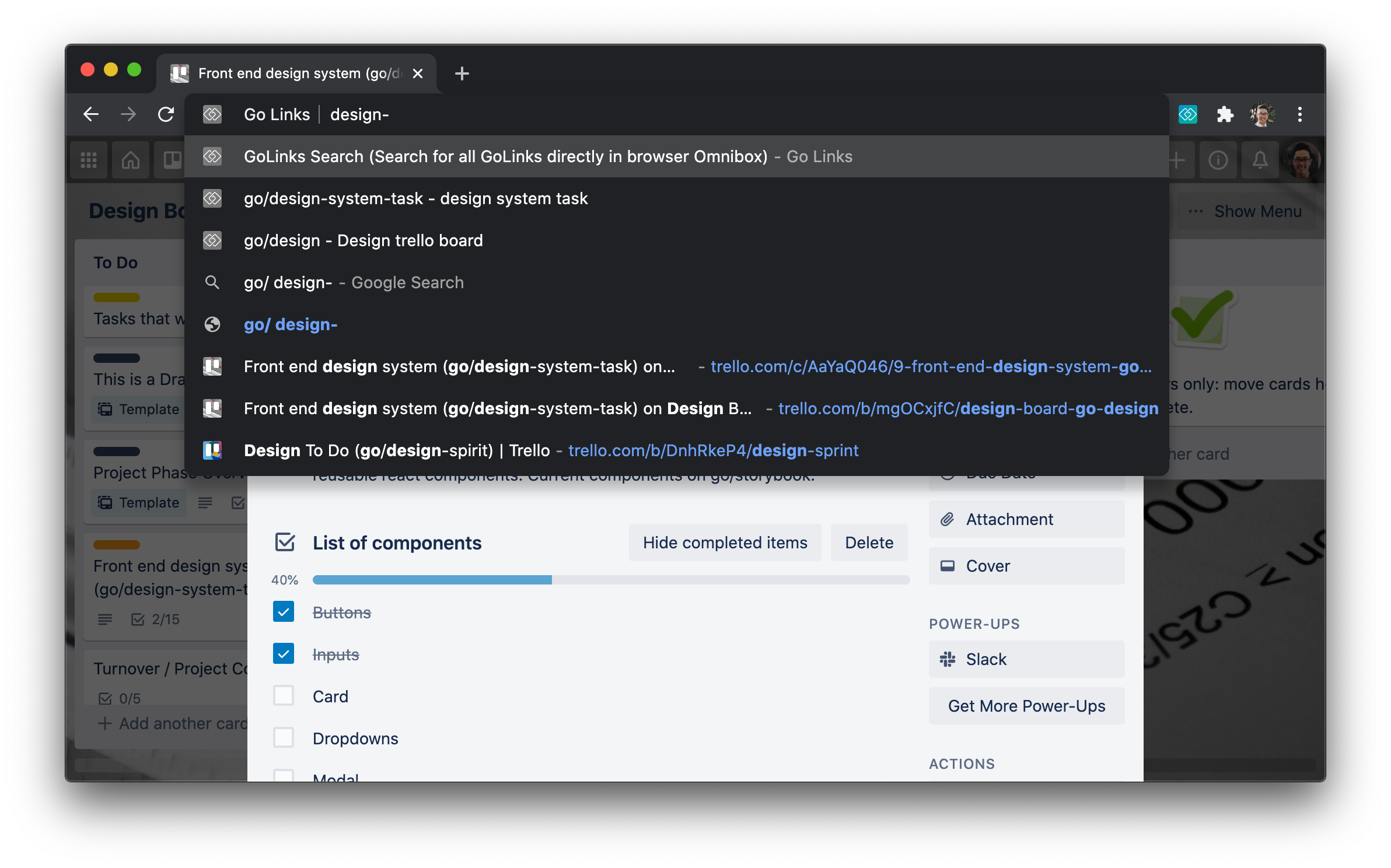Click the List of components title
The image size is (1391, 868).
[397, 543]
